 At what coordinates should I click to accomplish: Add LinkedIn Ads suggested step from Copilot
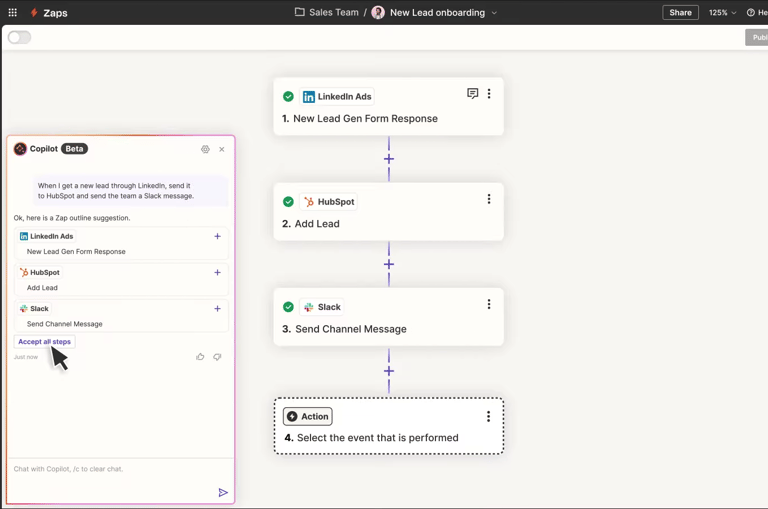[217, 237]
